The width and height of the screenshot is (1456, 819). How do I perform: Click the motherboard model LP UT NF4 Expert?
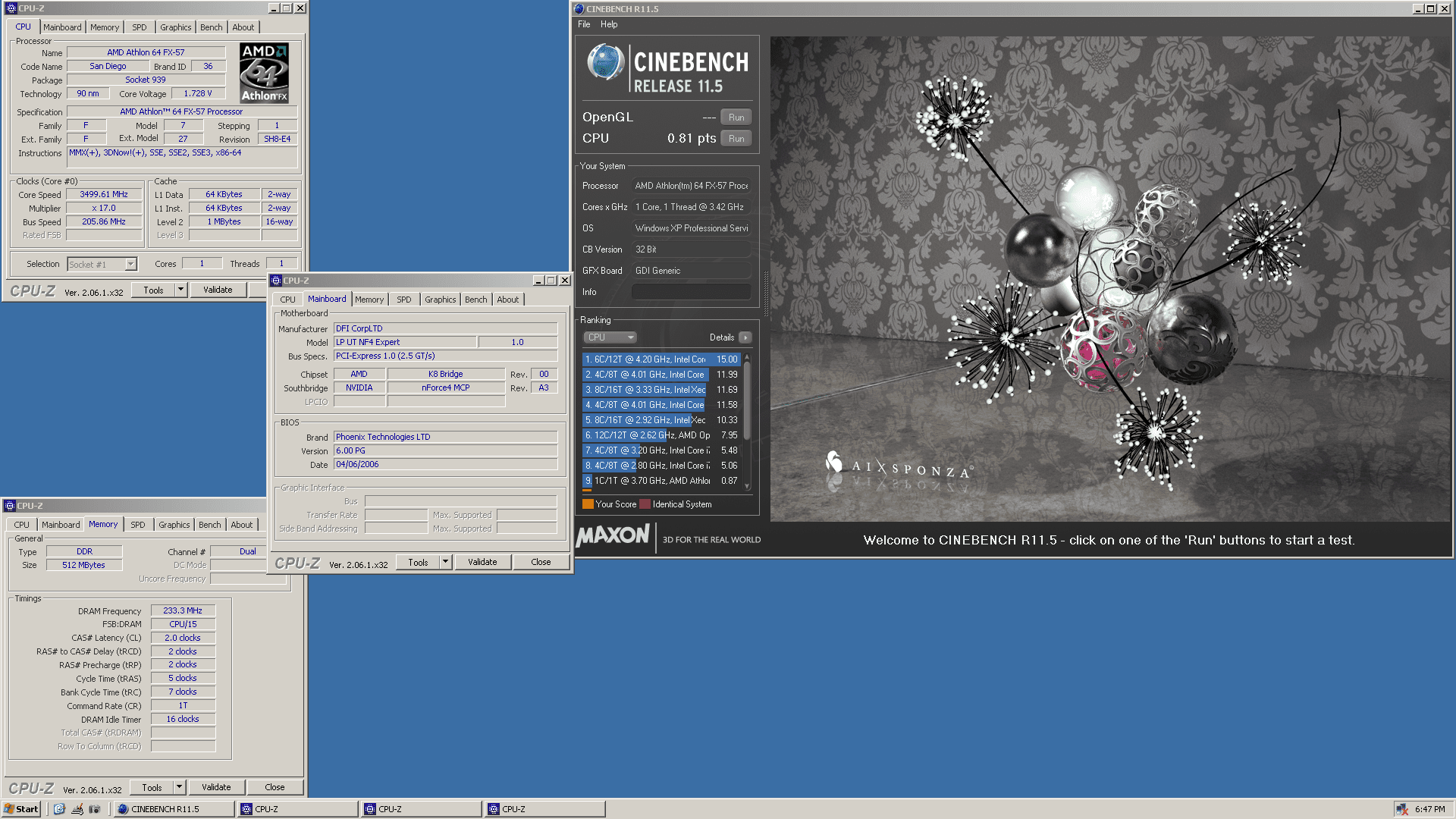[405, 342]
